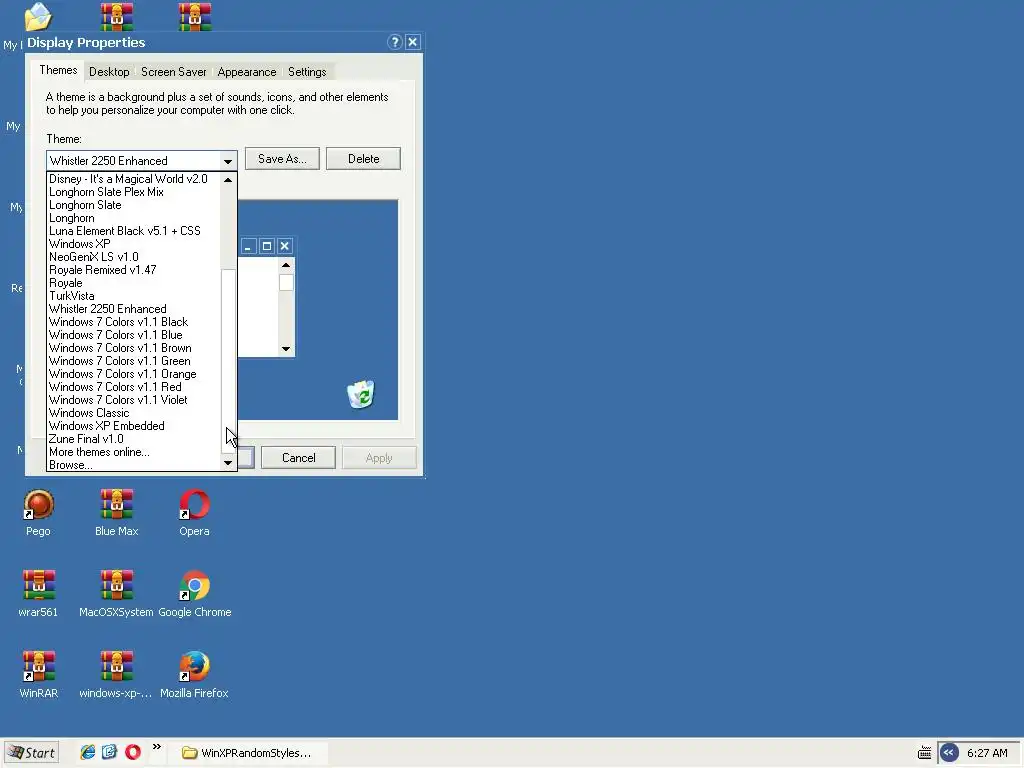Viewport: 1024px width, 768px height.
Task: Launch Mozilla Firefox from the desktop
Action: [195, 667]
